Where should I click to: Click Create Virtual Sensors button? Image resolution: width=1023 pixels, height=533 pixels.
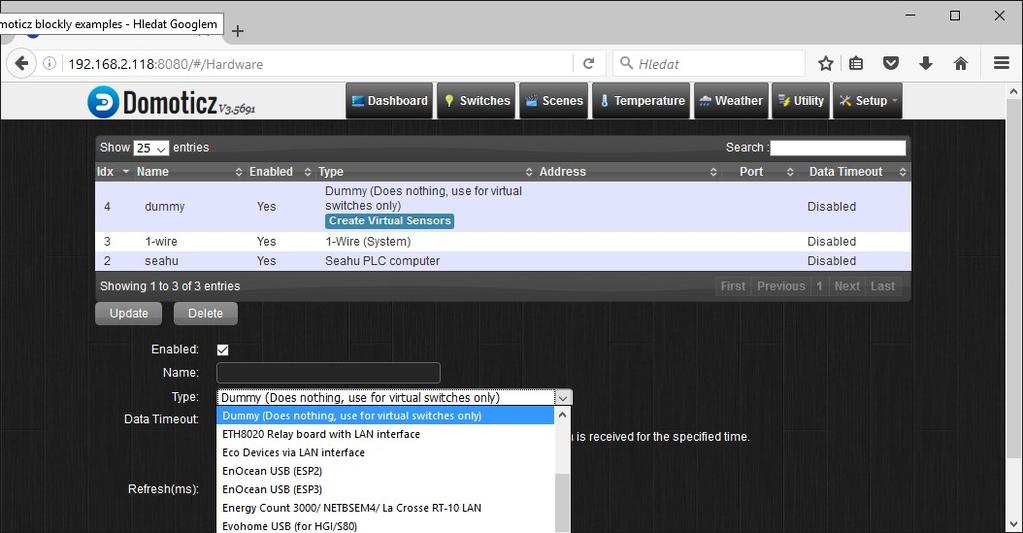[389, 221]
